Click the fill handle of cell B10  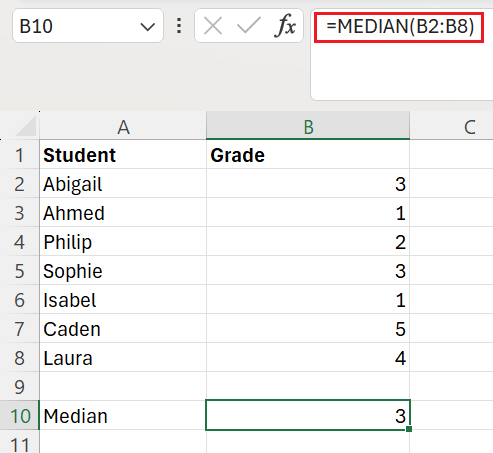point(409,429)
